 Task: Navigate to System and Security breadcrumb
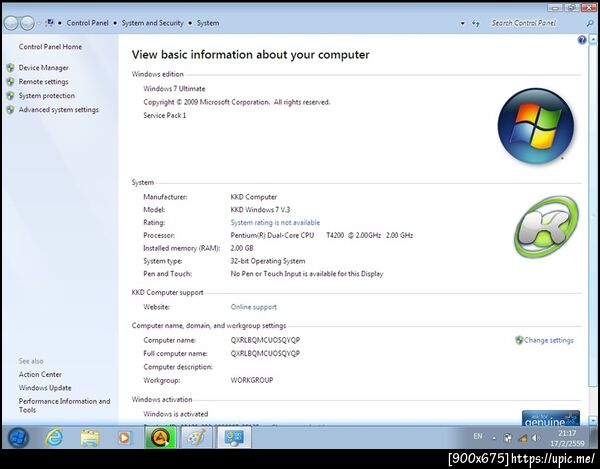click(152, 23)
